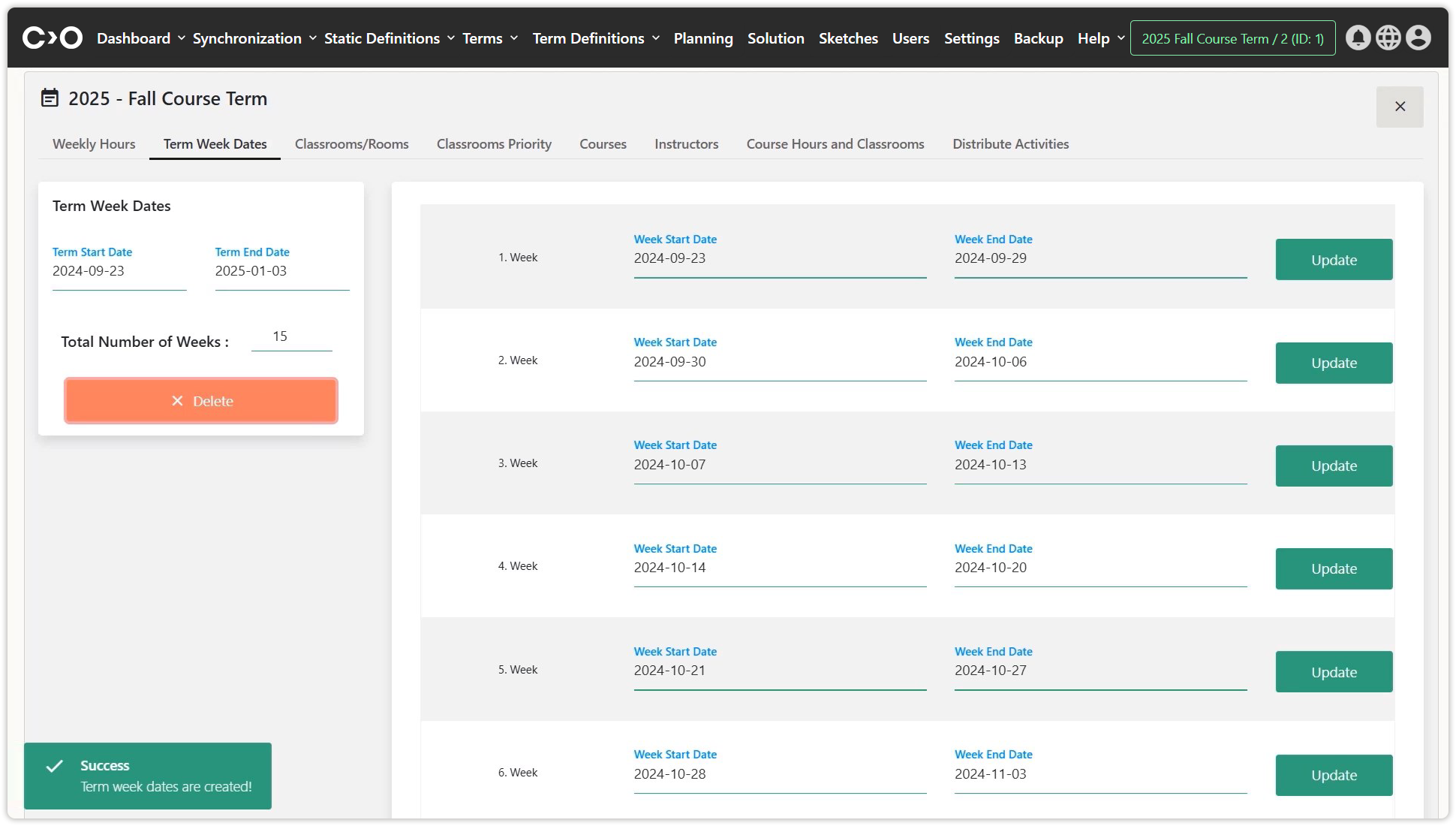The image size is (1456, 826).
Task: Select the 2025 Fall Course Term selector
Action: 1232,38
